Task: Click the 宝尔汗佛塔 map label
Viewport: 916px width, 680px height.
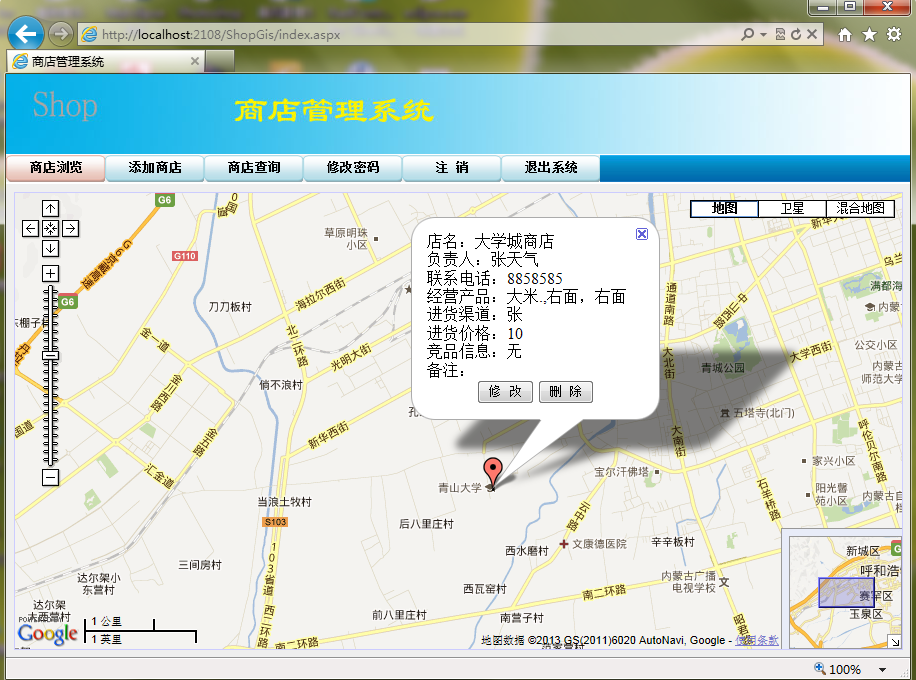Action: pos(622,471)
